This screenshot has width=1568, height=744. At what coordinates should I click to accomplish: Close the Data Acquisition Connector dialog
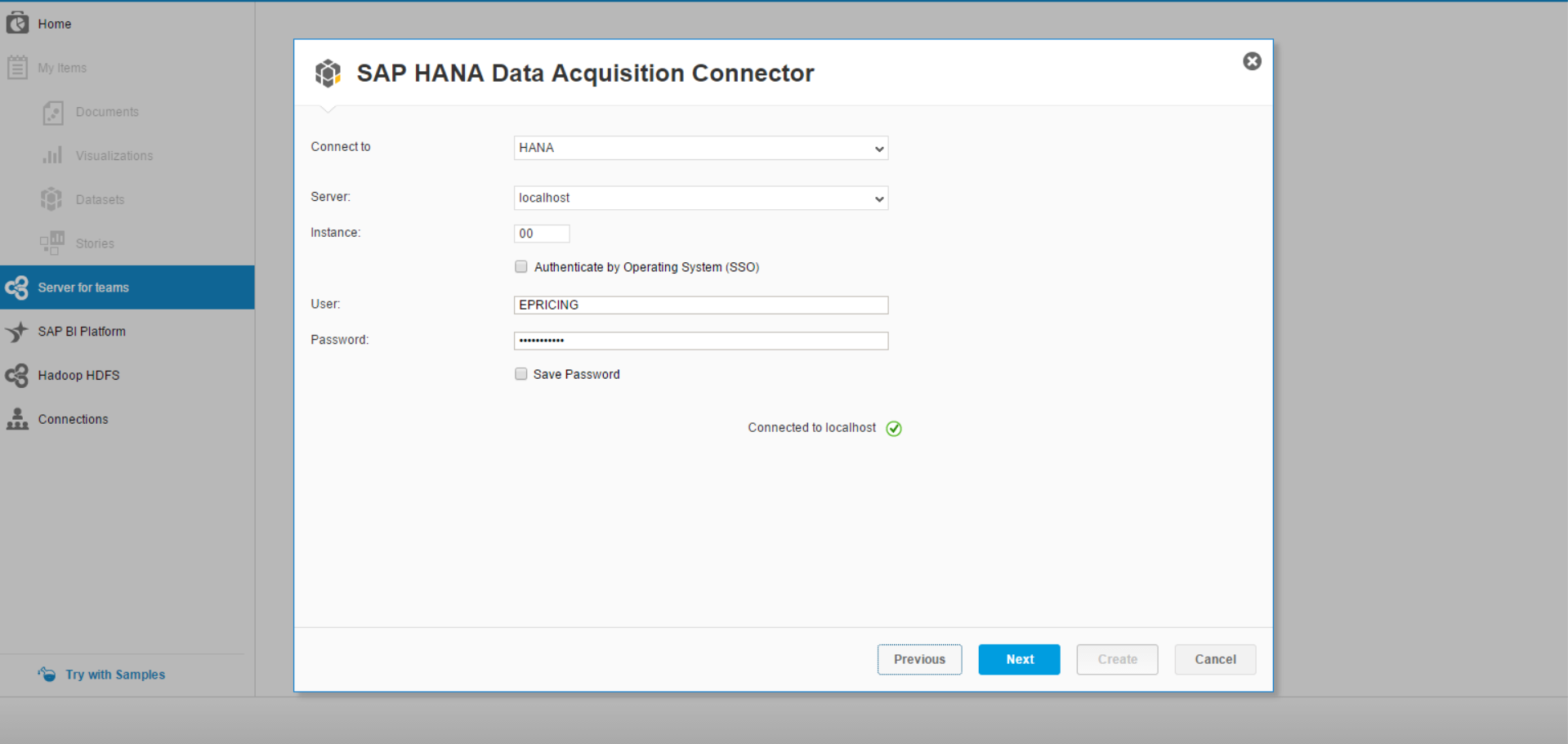(x=1252, y=61)
